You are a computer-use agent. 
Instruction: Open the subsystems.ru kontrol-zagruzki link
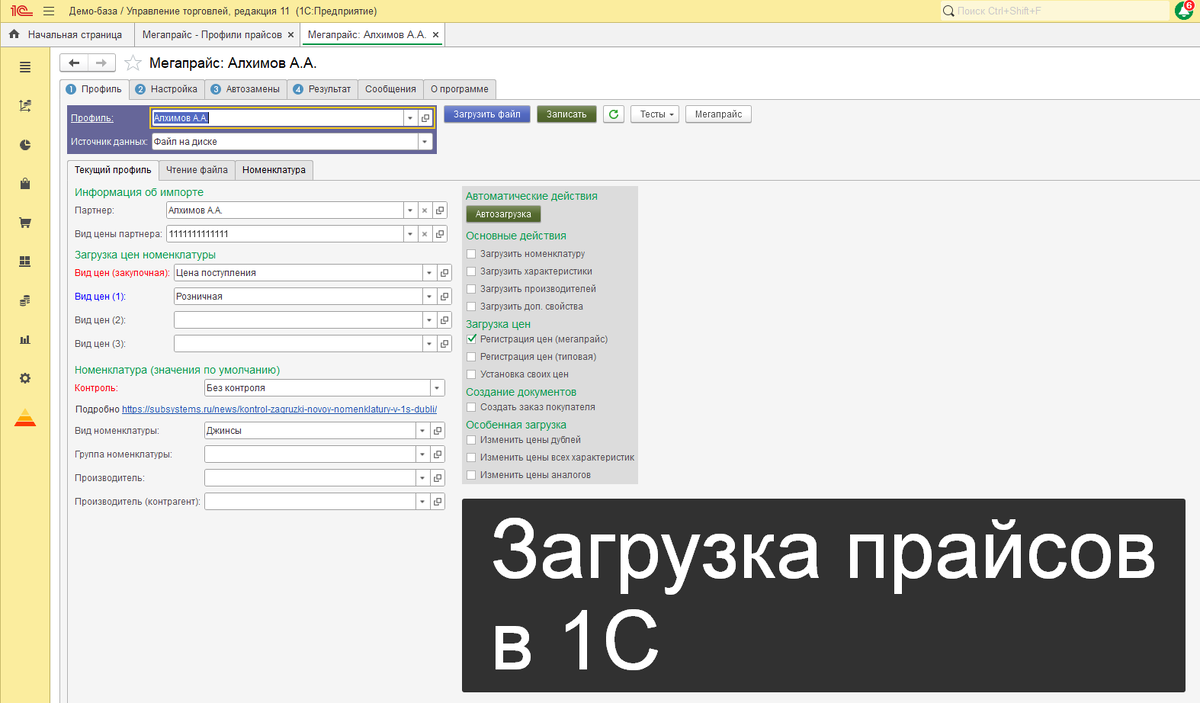click(280, 410)
